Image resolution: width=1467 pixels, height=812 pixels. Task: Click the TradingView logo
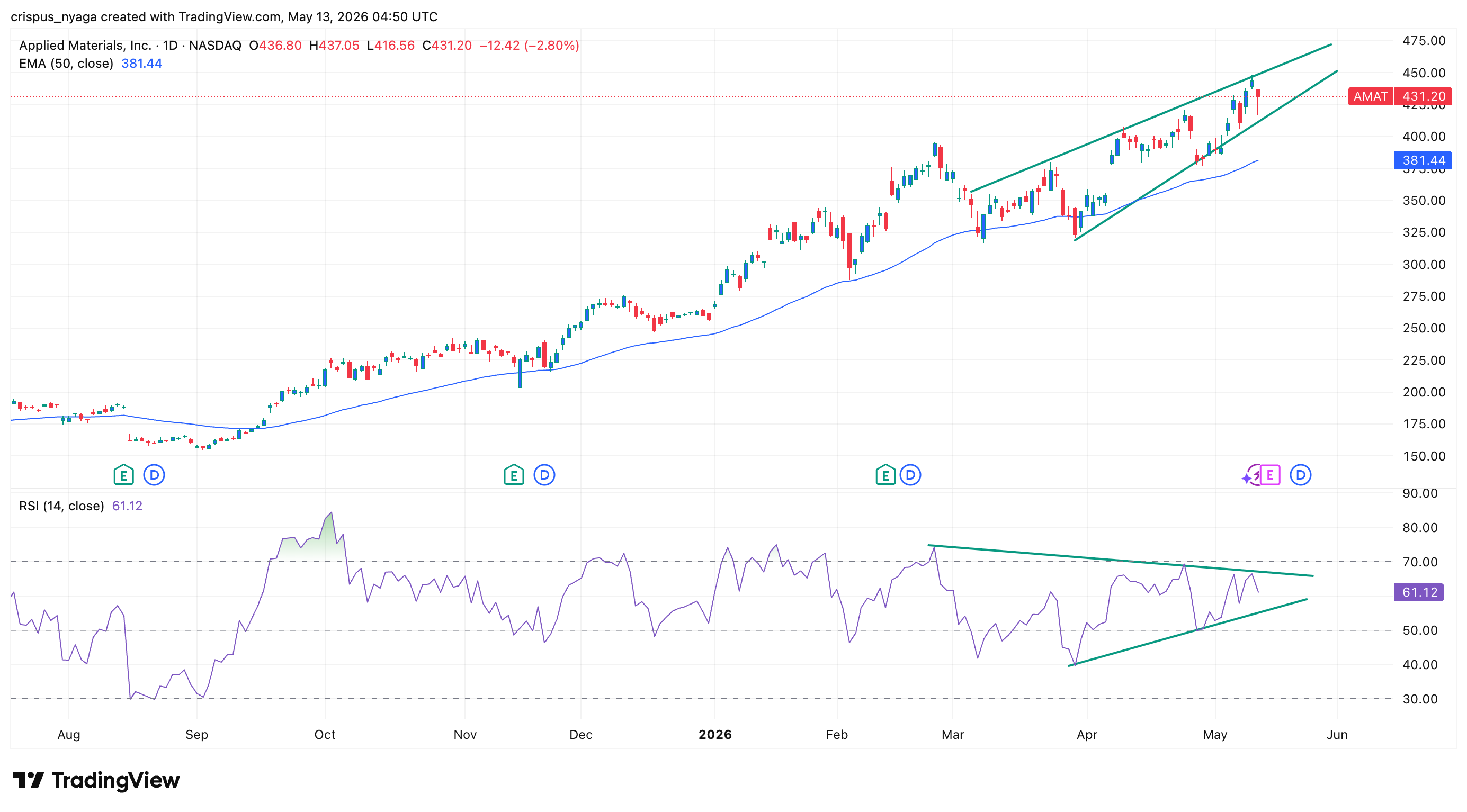96,780
